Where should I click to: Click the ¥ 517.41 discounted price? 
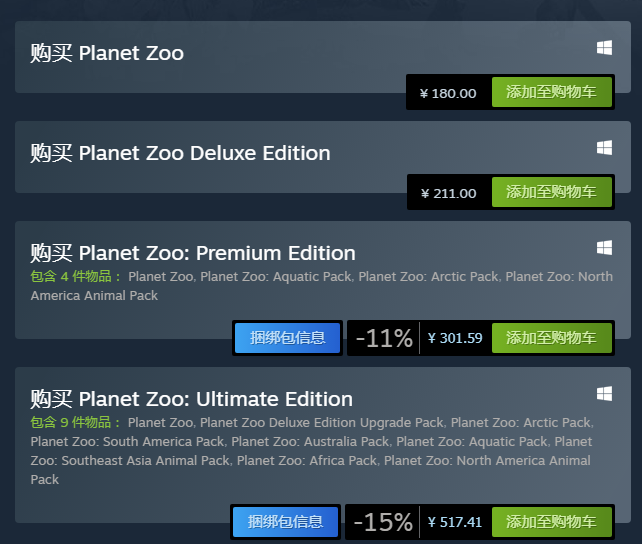coord(454,522)
